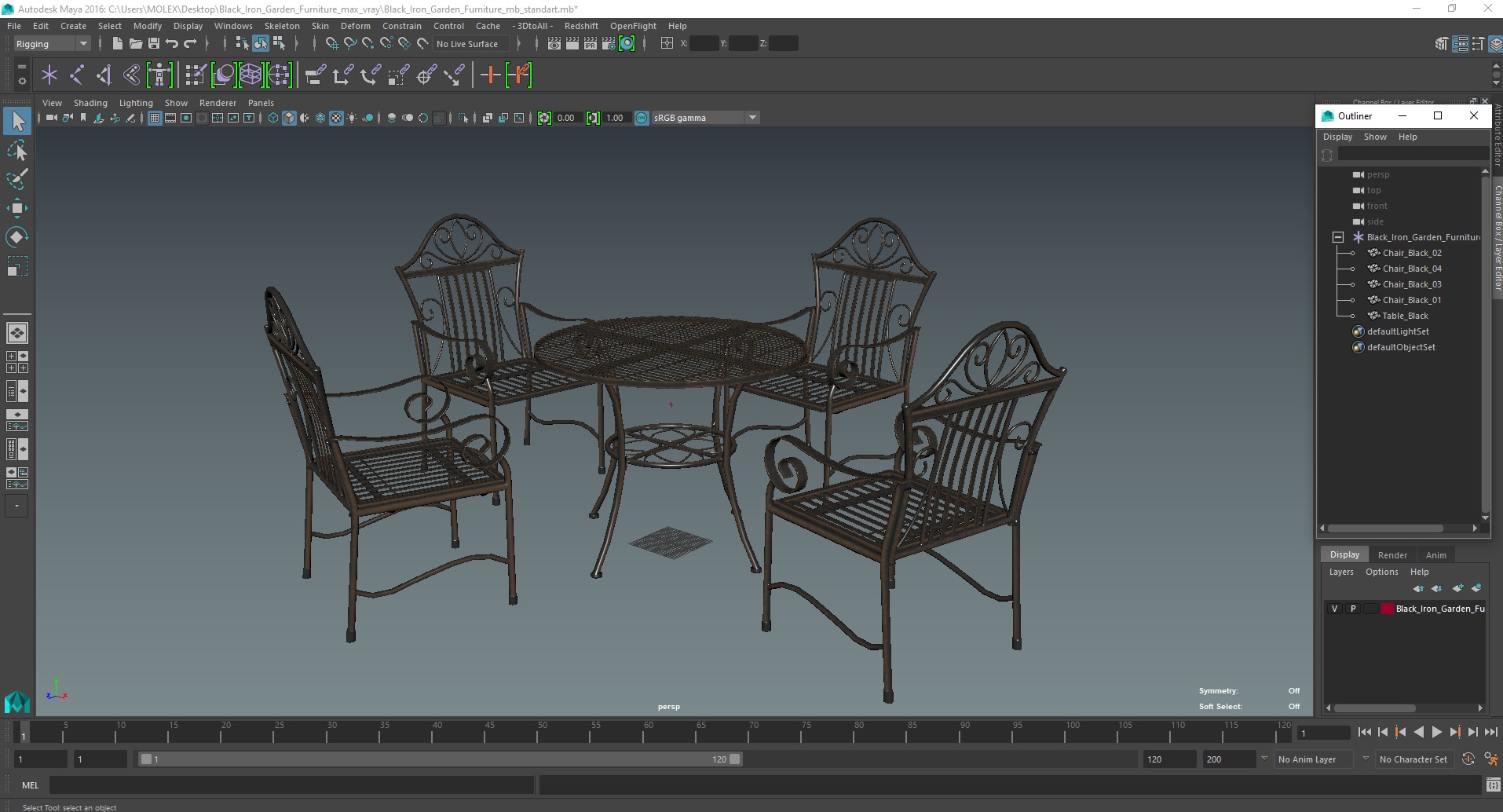Enable Snap to Grids icon
This screenshot has height=812, width=1503.
331,44
